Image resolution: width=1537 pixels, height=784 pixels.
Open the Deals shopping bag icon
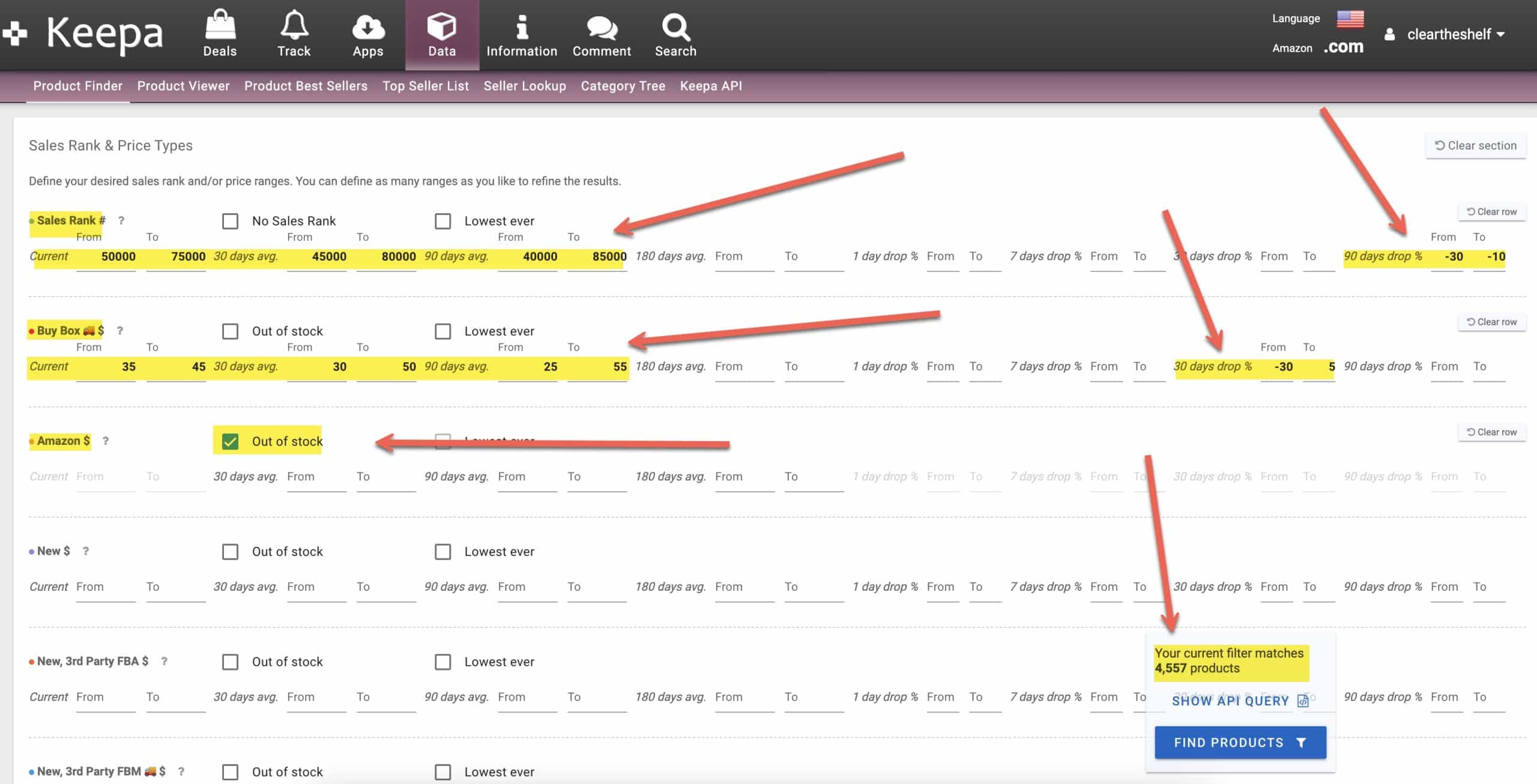pos(220,26)
